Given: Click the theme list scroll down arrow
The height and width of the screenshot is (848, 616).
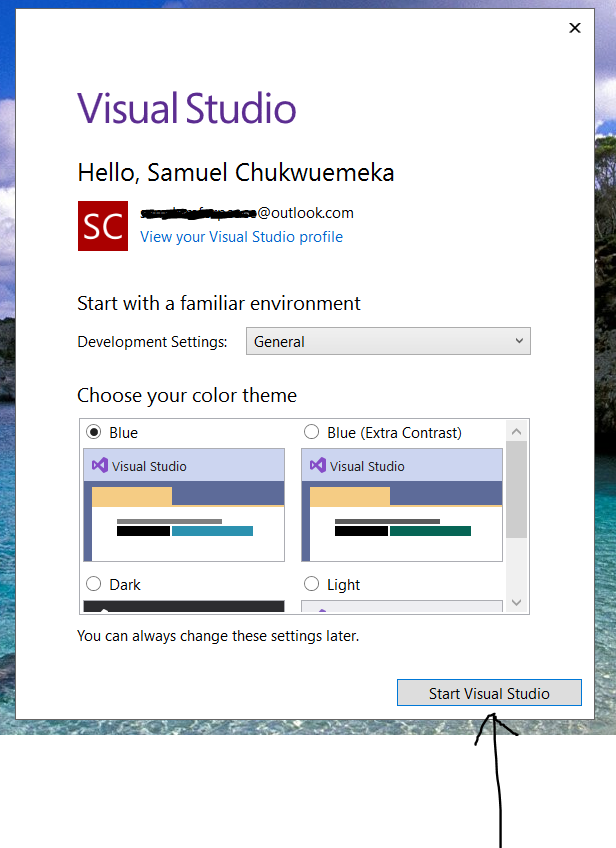Looking at the screenshot, I should [x=516, y=602].
